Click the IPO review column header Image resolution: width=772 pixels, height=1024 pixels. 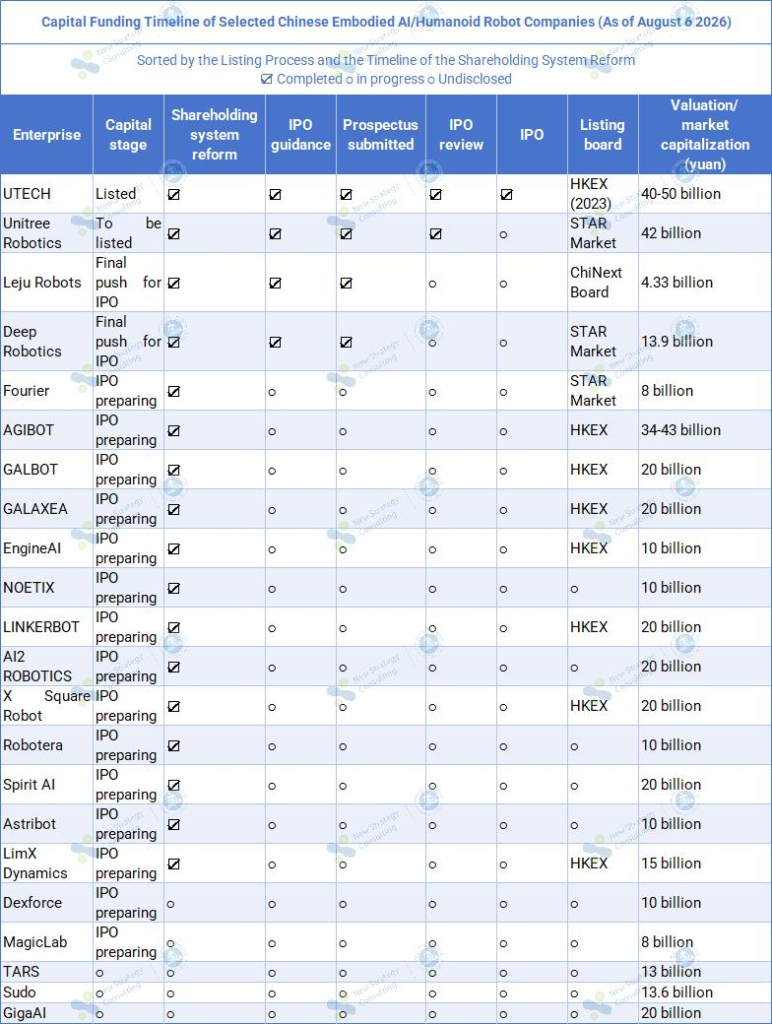tap(460, 135)
